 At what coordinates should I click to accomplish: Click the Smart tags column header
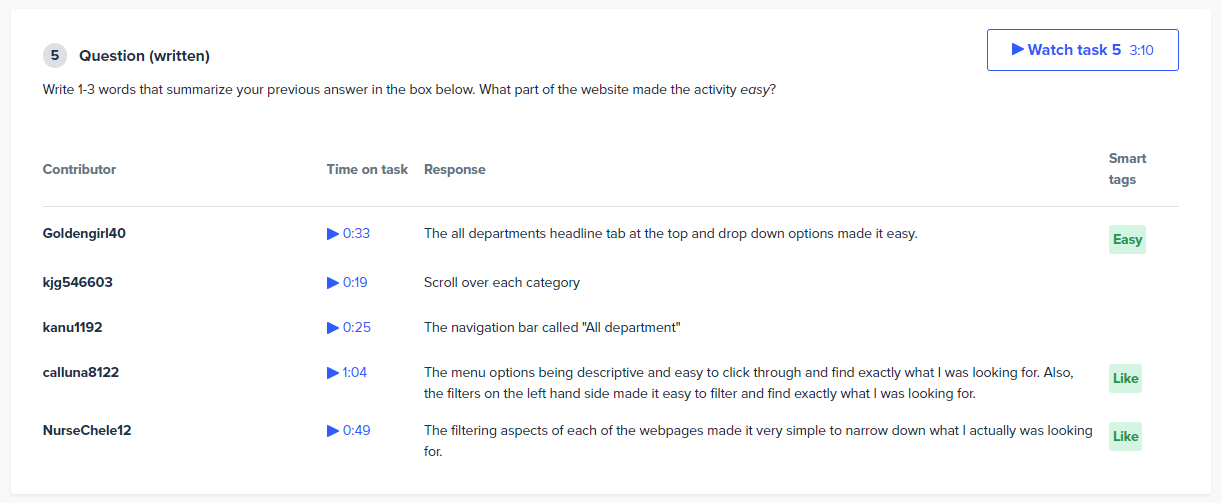pyautogui.click(x=1128, y=169)
